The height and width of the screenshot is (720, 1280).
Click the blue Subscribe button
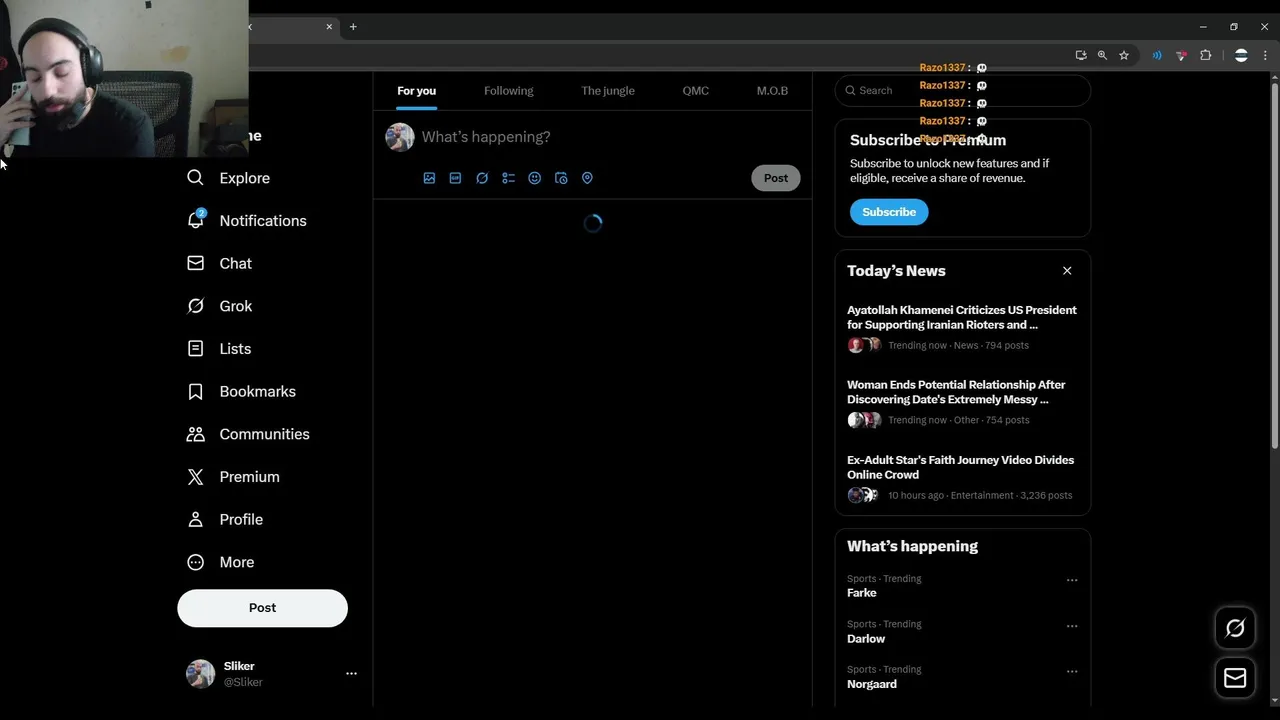click(x=889, y=212)
